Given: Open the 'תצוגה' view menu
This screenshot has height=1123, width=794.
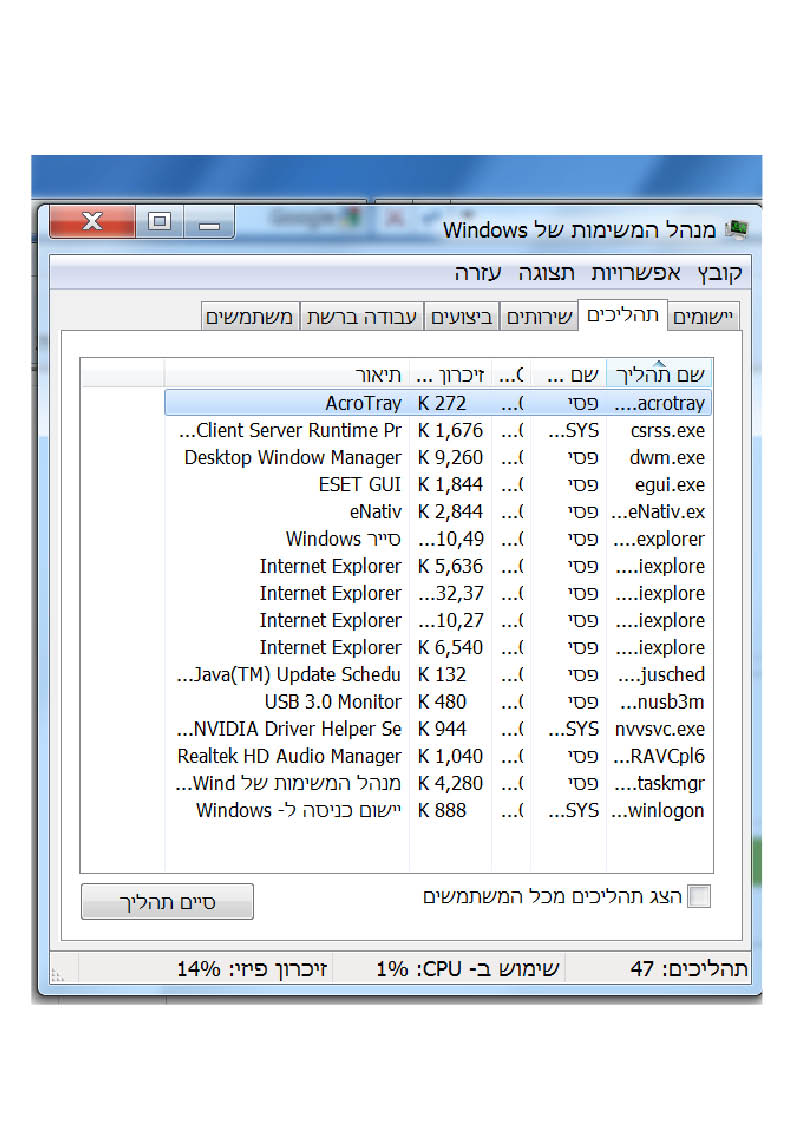Looking at the screenshot, I should pos(546,273).
